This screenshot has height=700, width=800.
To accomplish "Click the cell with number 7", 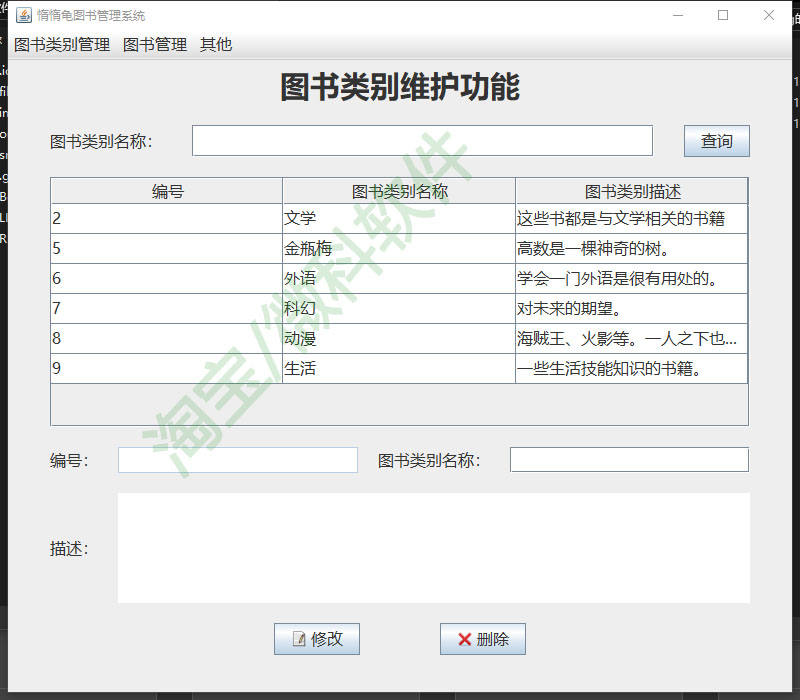I will pyautogui.click(x=167, y=309).
